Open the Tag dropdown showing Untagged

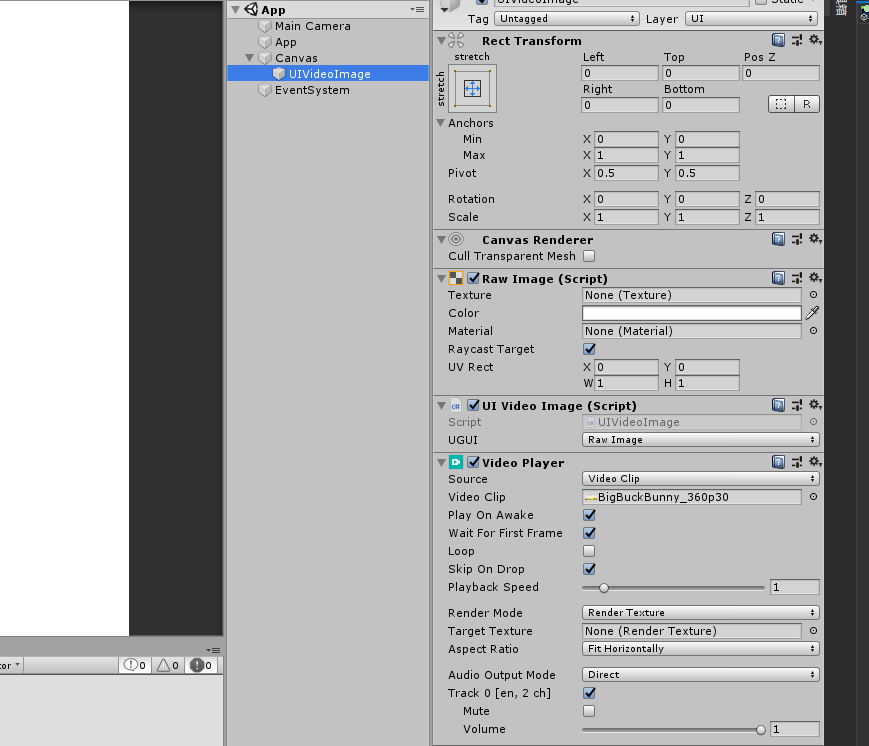coord(566,19)
